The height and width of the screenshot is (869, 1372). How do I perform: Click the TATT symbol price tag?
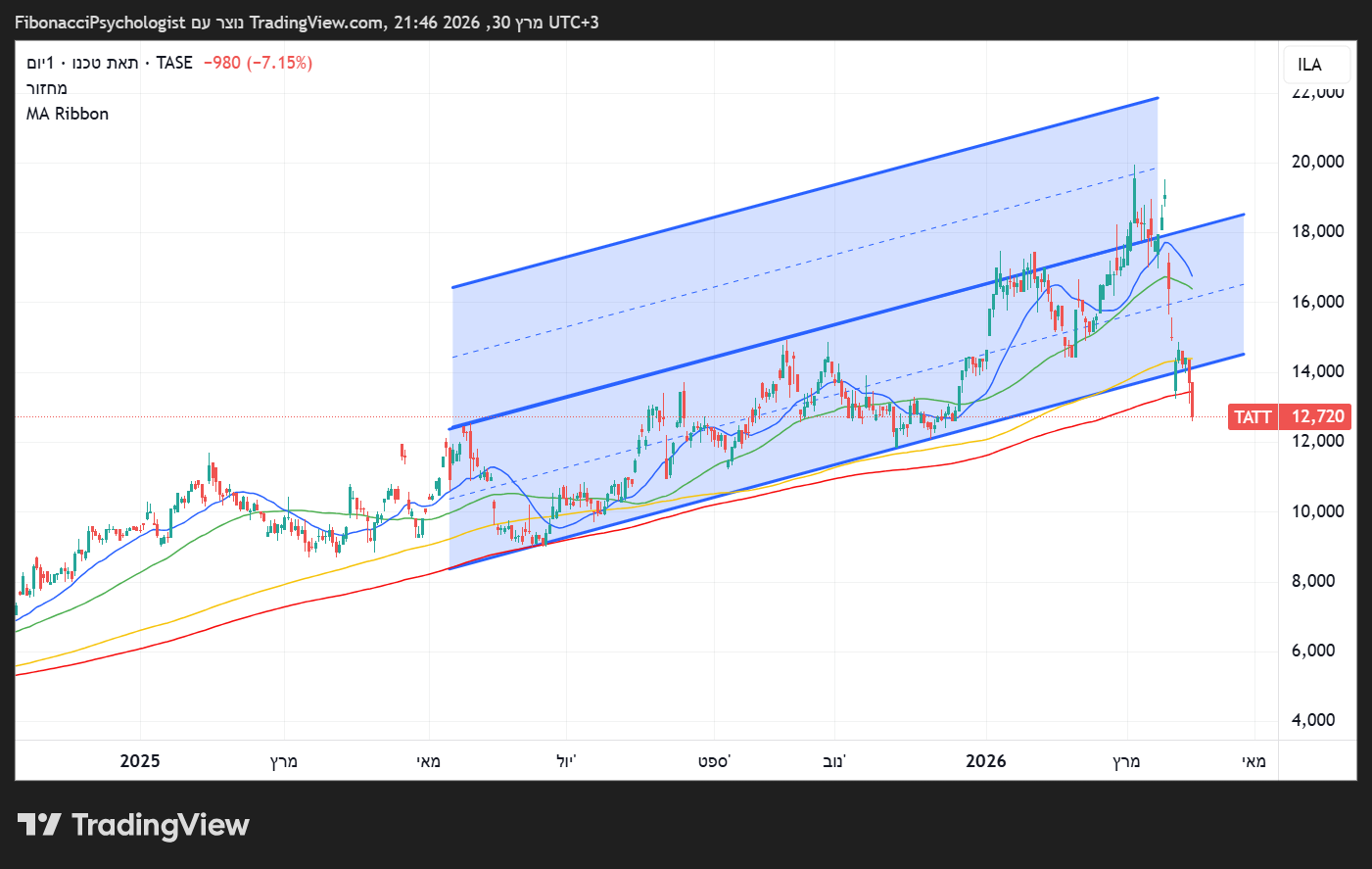click(x=1253, y=417)
